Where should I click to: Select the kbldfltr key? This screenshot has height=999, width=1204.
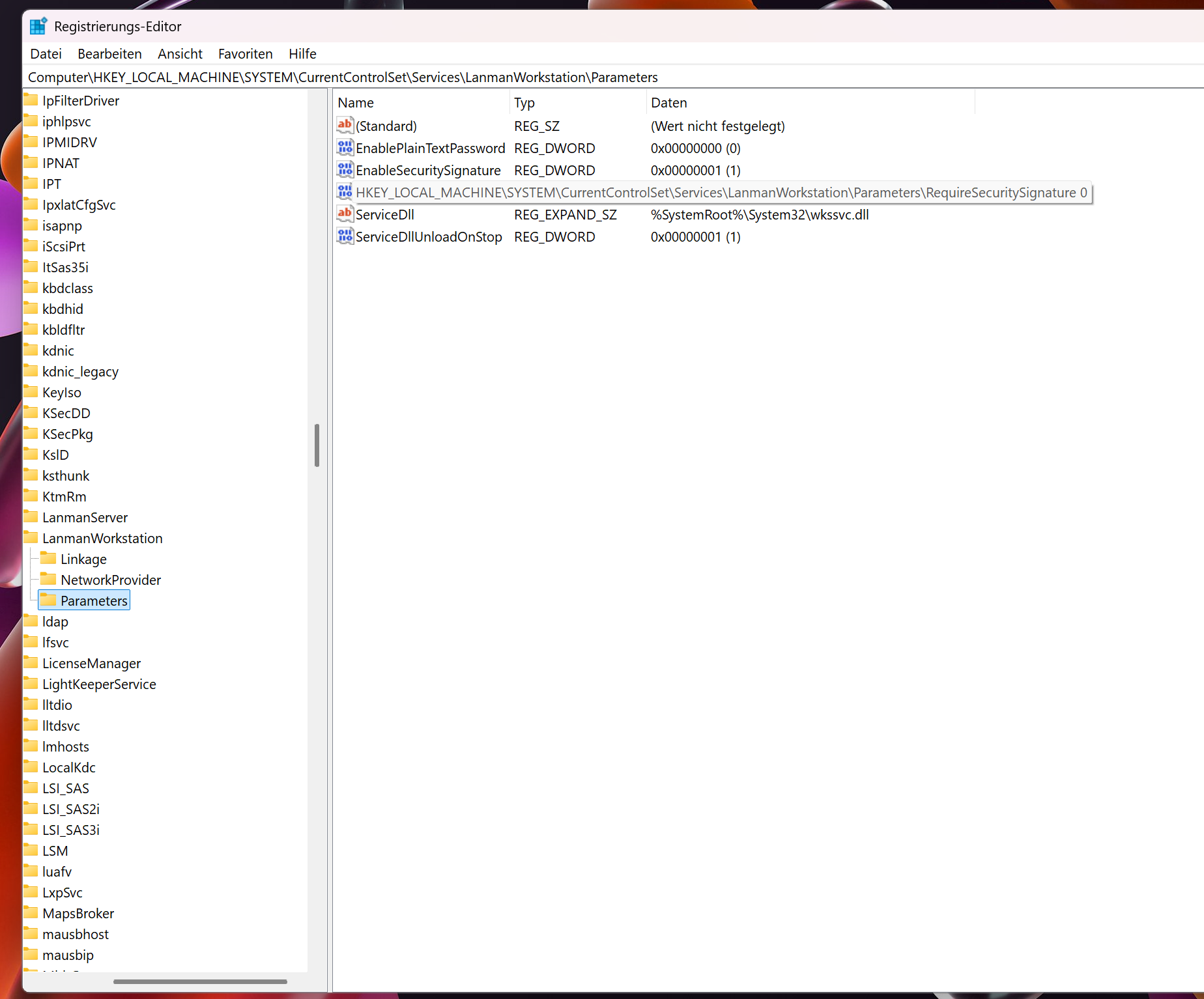tap(63, 330)
